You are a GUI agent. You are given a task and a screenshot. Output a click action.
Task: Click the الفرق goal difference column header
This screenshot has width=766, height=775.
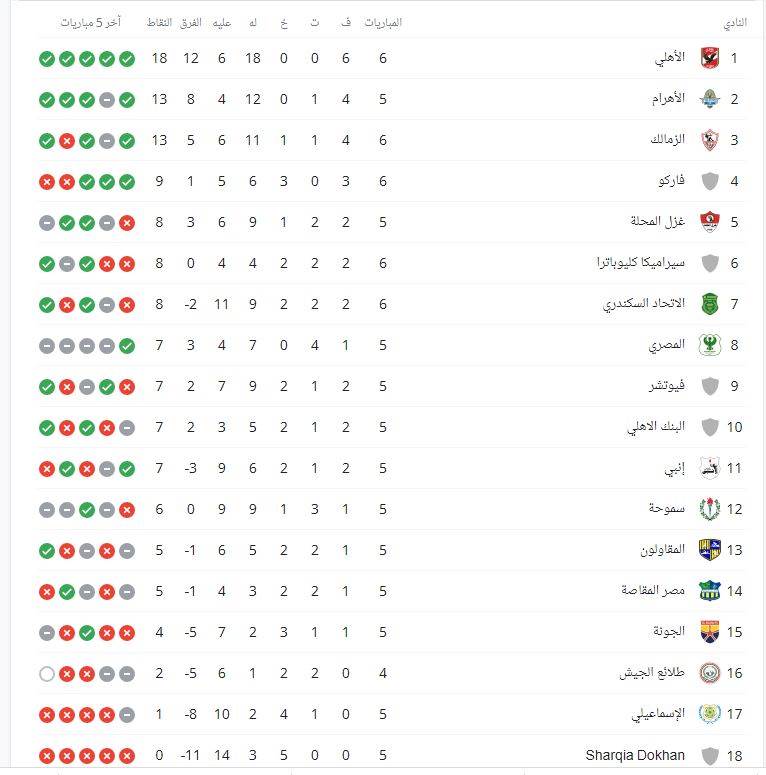[190, 23]
